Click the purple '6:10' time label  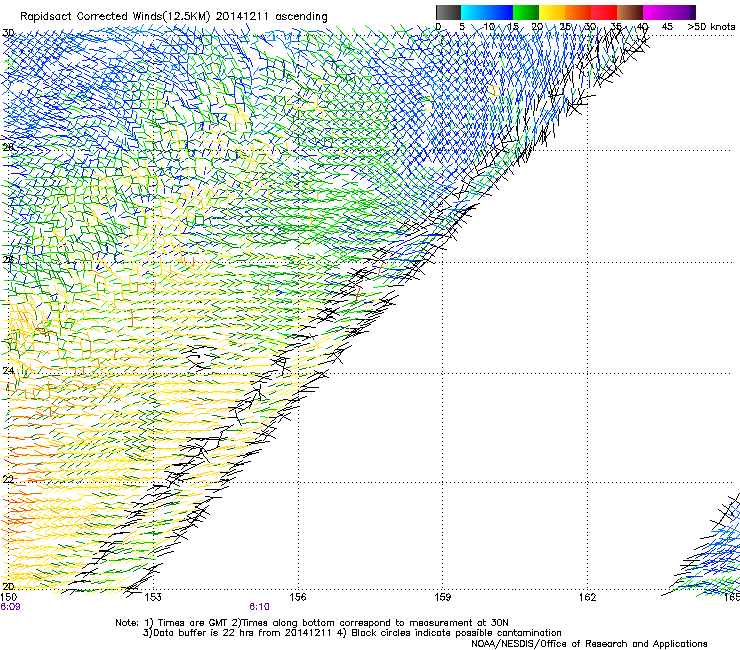click(x=260, y=607)
